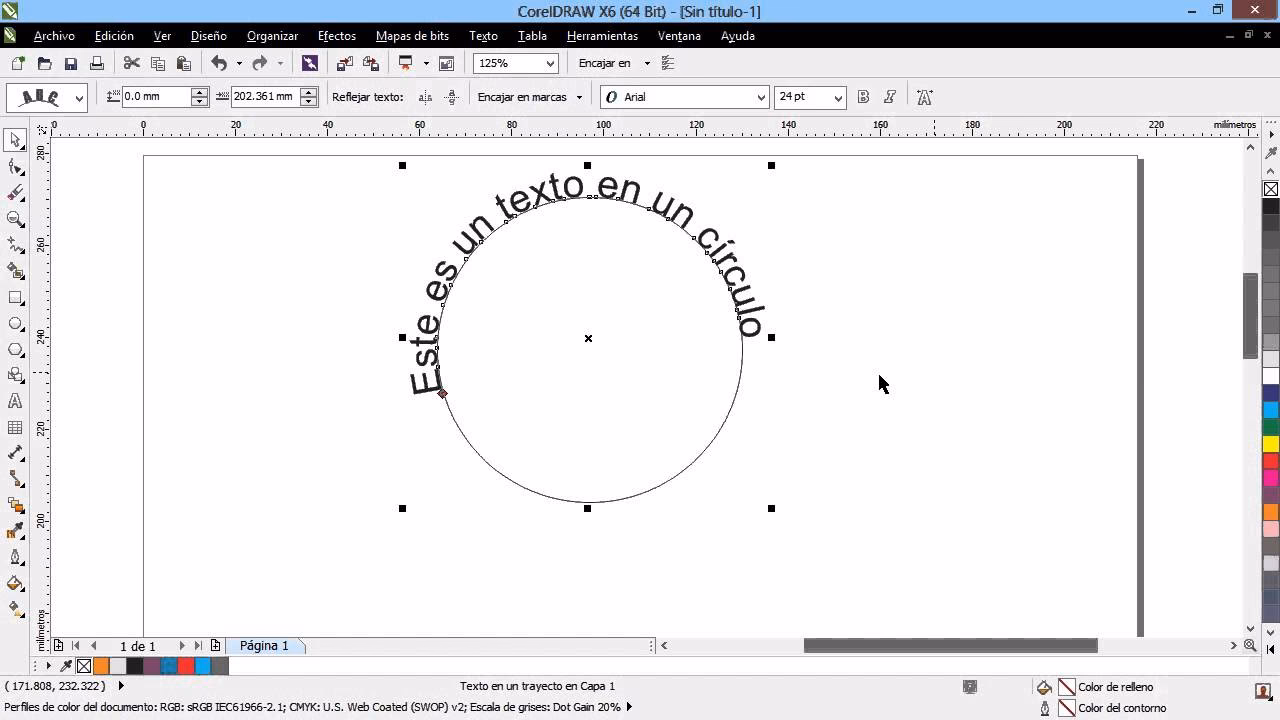This screenshot has width=1280, height=720.
Task: Select the Shape tool
Action: (15, 165)
